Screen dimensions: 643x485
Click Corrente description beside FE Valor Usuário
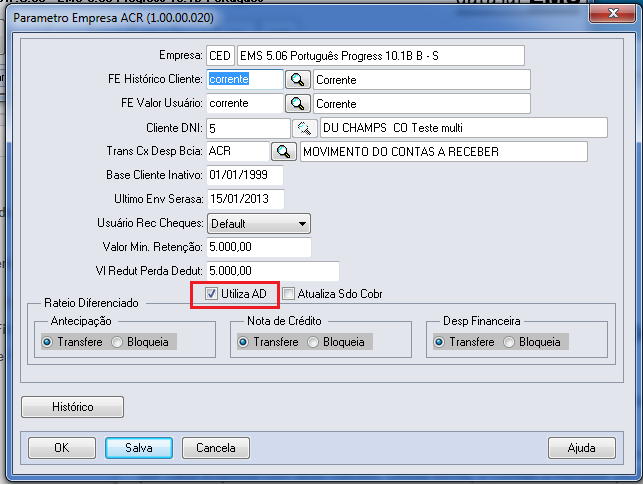tap(422, 103)
